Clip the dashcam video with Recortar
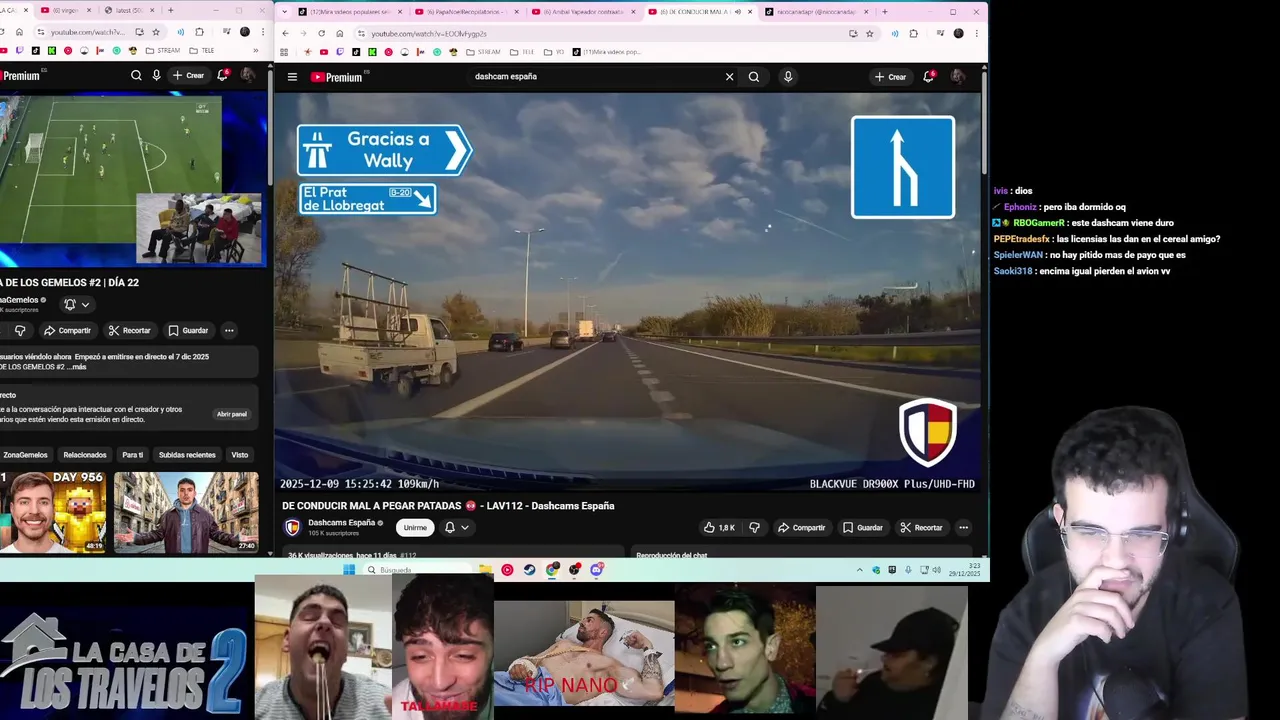Screen dimensions: 1280x720 [921, 527]
